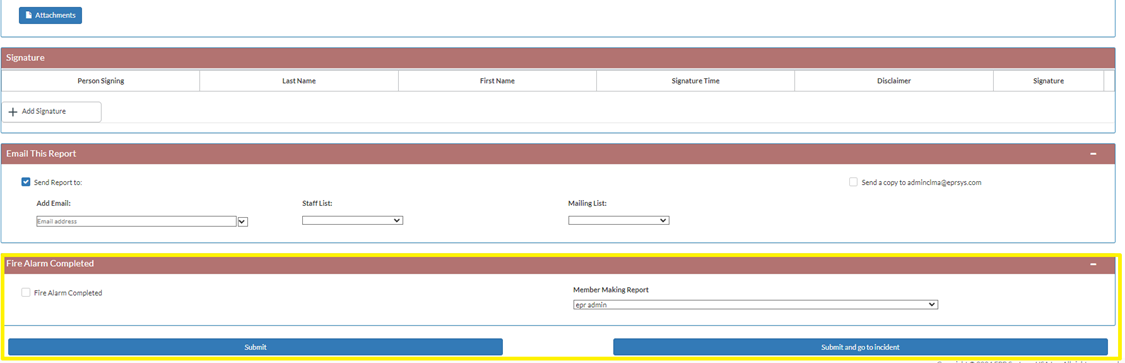Viewport: 1125px width, 363px height.
Task: Click Submit and go to incident
Action: coord(860,347)
